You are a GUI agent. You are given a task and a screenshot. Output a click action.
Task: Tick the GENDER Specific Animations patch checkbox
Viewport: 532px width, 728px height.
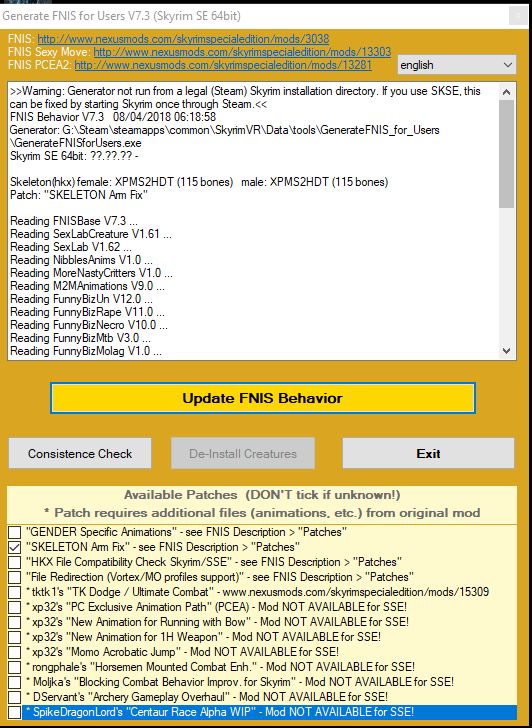[x=15, y=532]
